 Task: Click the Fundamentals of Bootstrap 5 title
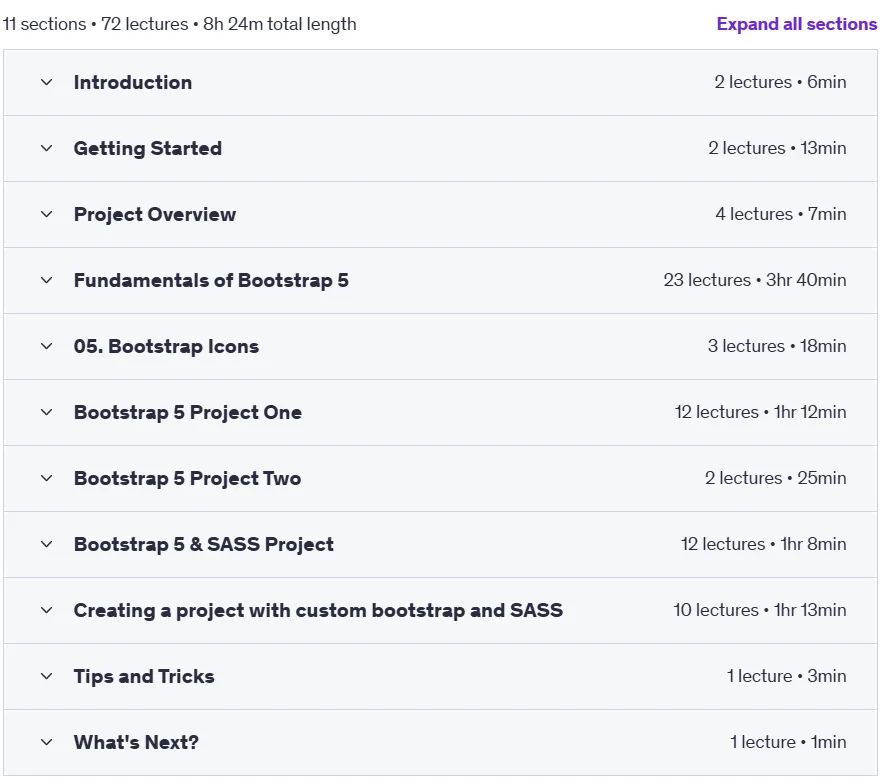pyautogui.click(x=211, y=280)
